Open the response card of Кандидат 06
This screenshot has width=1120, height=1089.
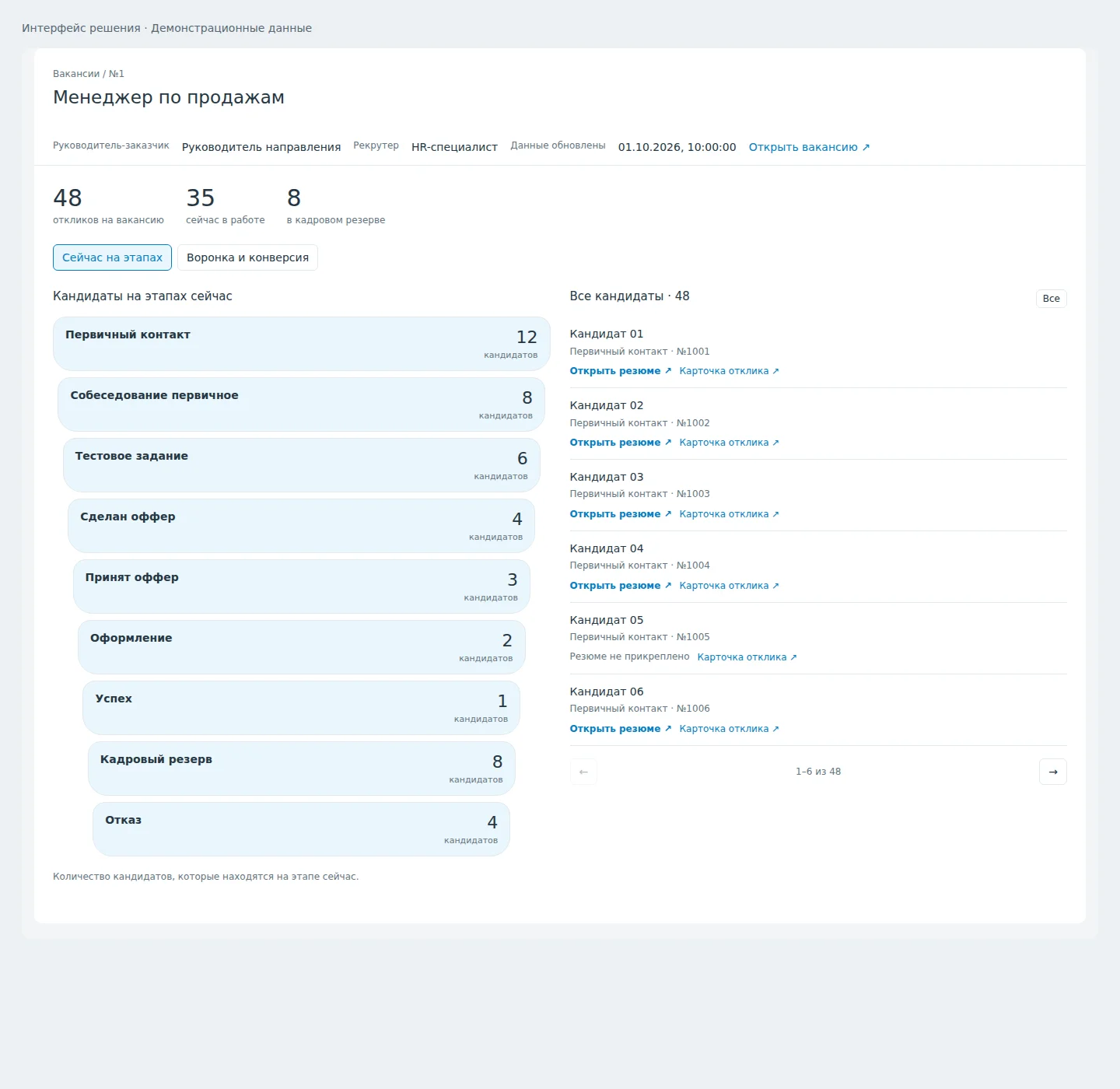(x=729, y=729)
